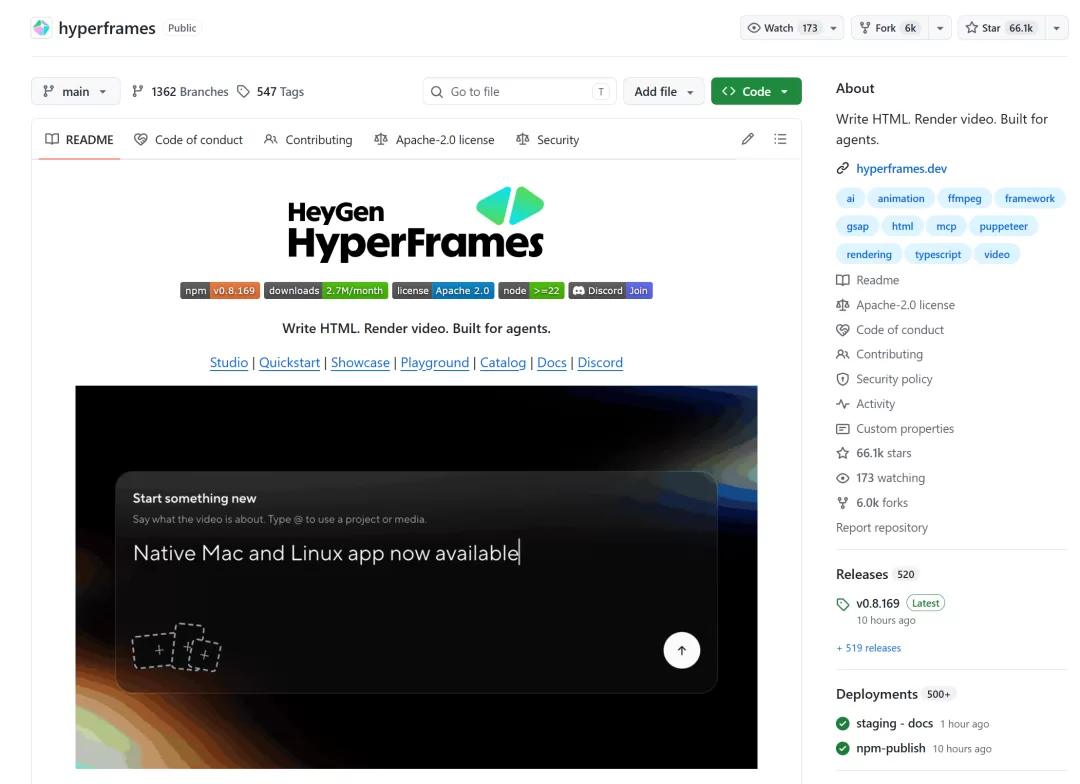The image size is (1080, 784).
Task: Click the Discord Join badge
Action: click(x=610, y=291)
